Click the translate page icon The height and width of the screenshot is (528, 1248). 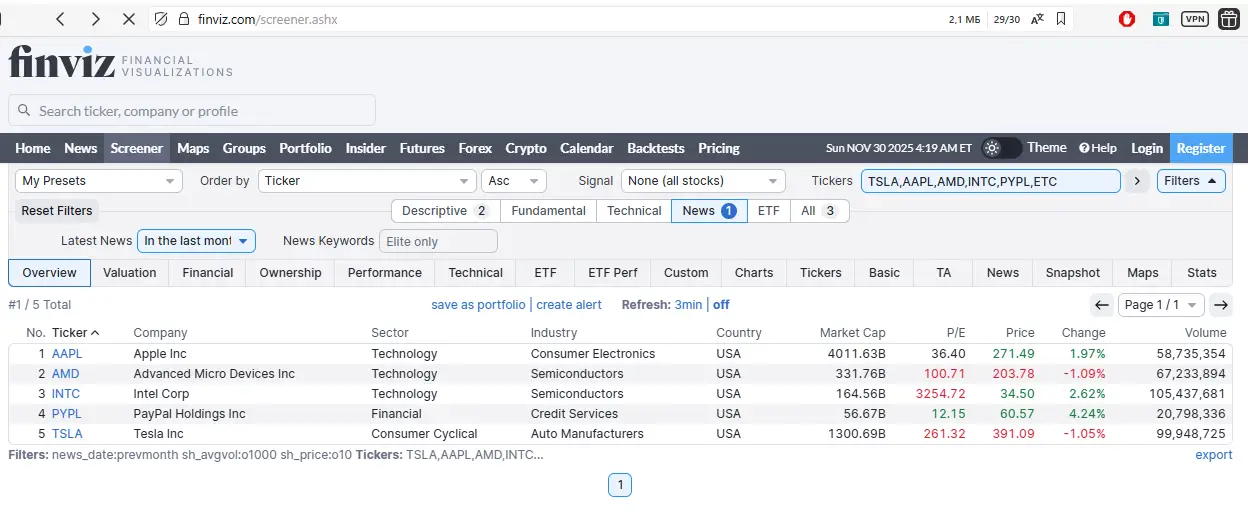pos(1037,19)
